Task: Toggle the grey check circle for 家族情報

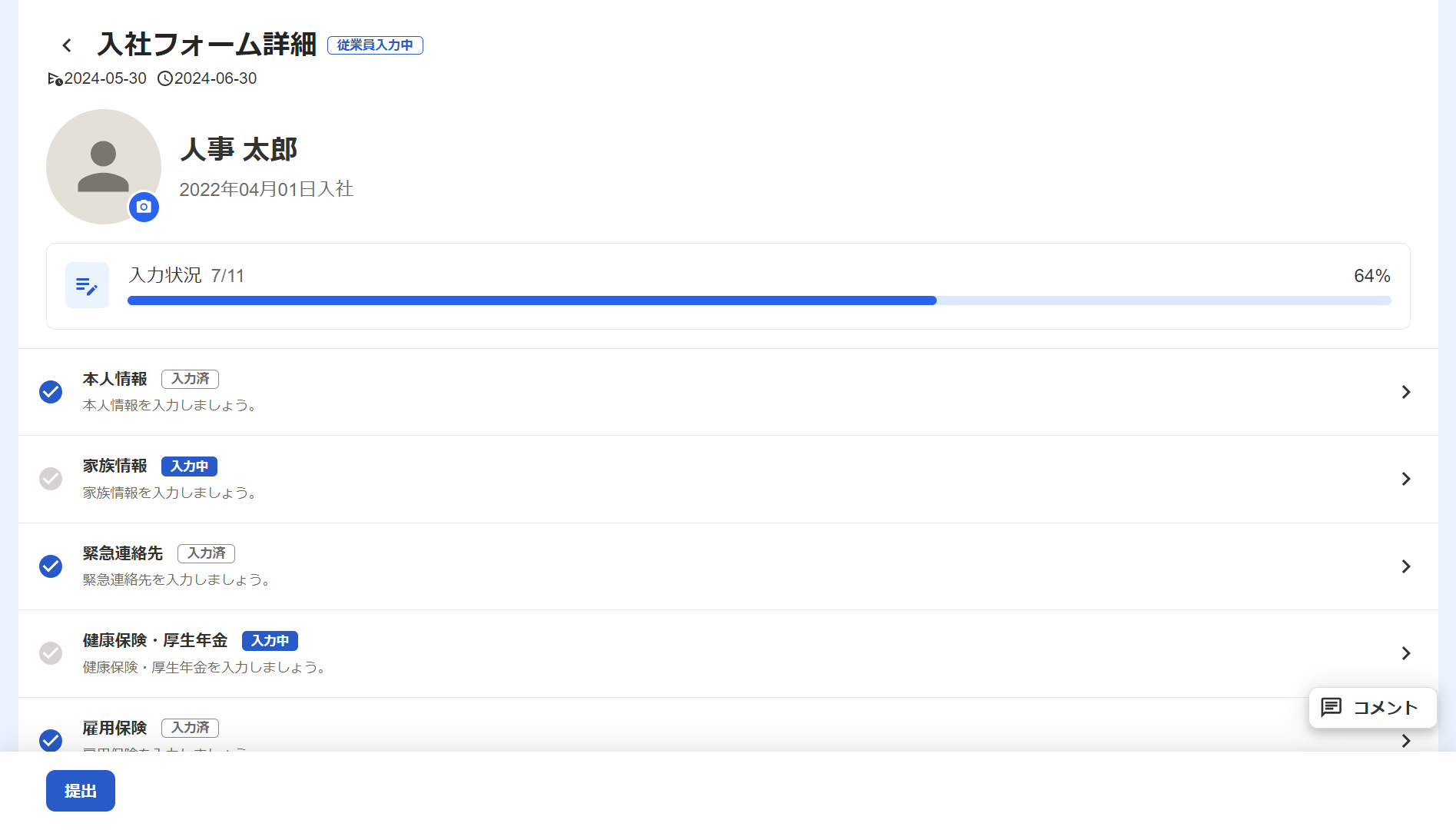Action: coord(51,479)
